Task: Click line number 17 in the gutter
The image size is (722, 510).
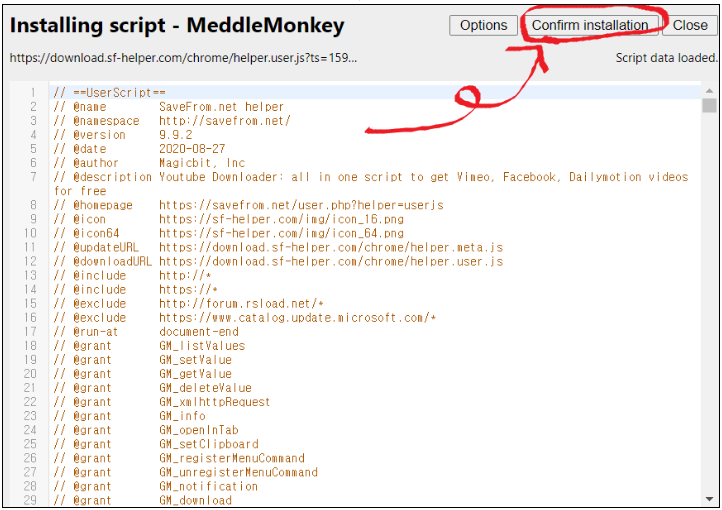Action: point(30,331)
